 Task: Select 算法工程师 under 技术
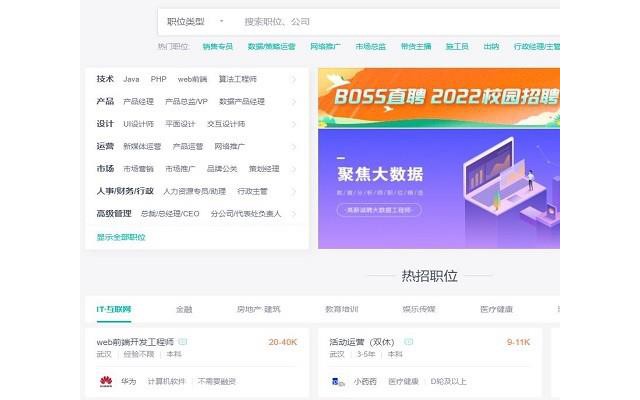(x=238, y=79)
